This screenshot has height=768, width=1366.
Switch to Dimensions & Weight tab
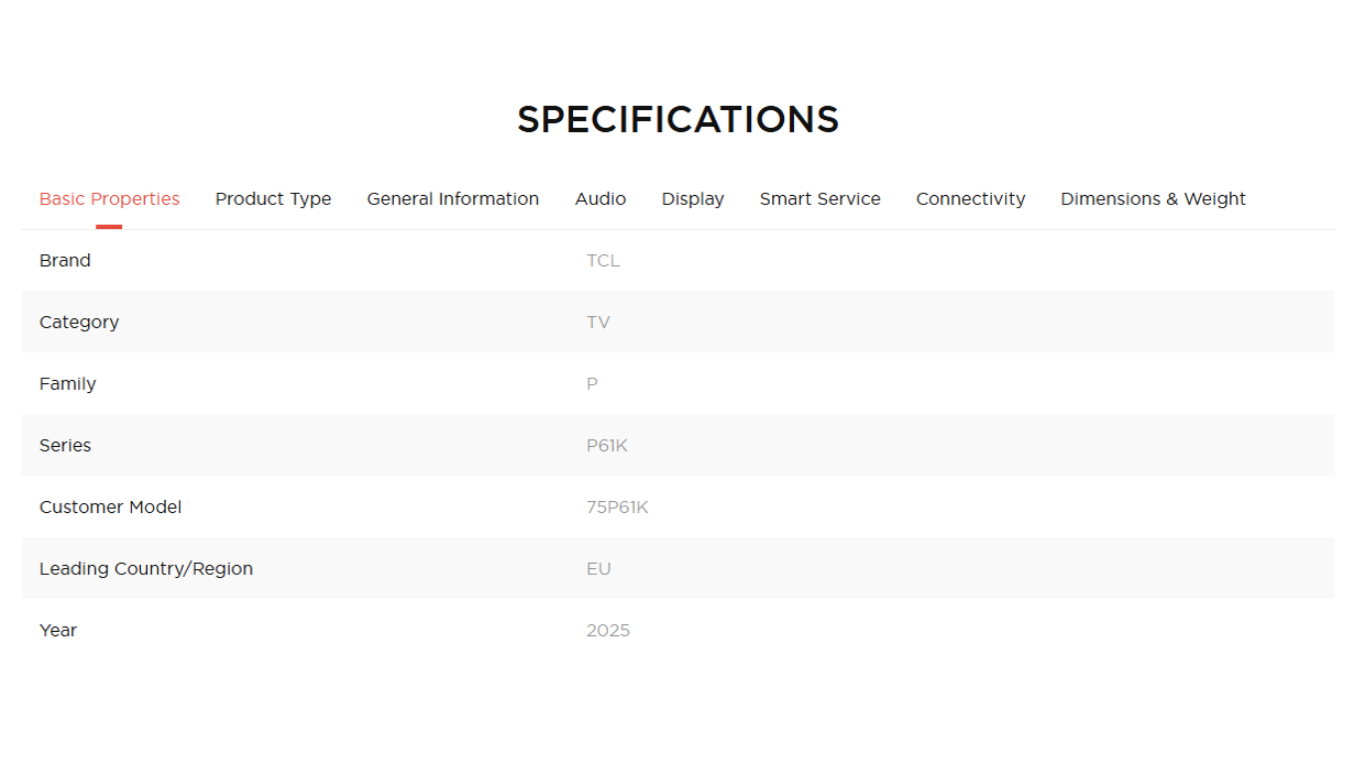(x=1153, y=199)
